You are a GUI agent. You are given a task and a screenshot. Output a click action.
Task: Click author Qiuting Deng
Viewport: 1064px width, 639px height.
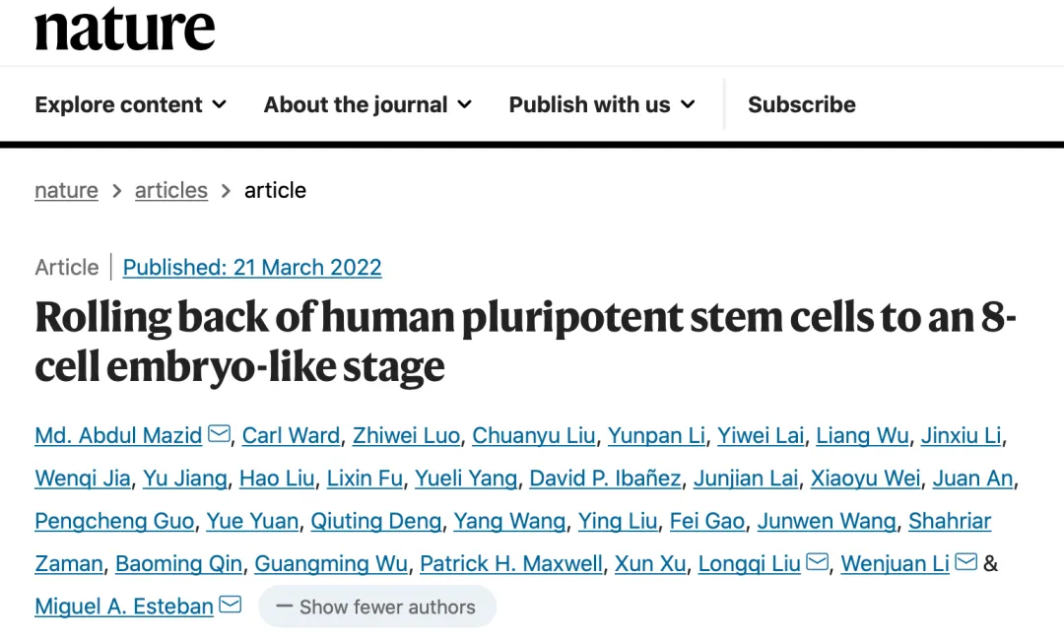tap(376, 521)
